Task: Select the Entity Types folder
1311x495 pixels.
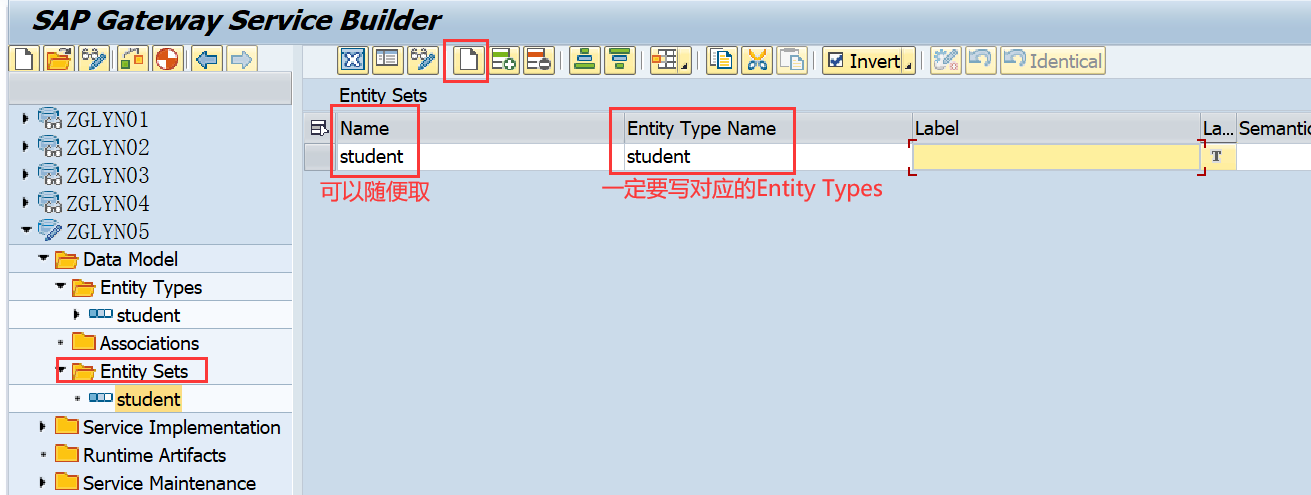Action: coord(151,288)
